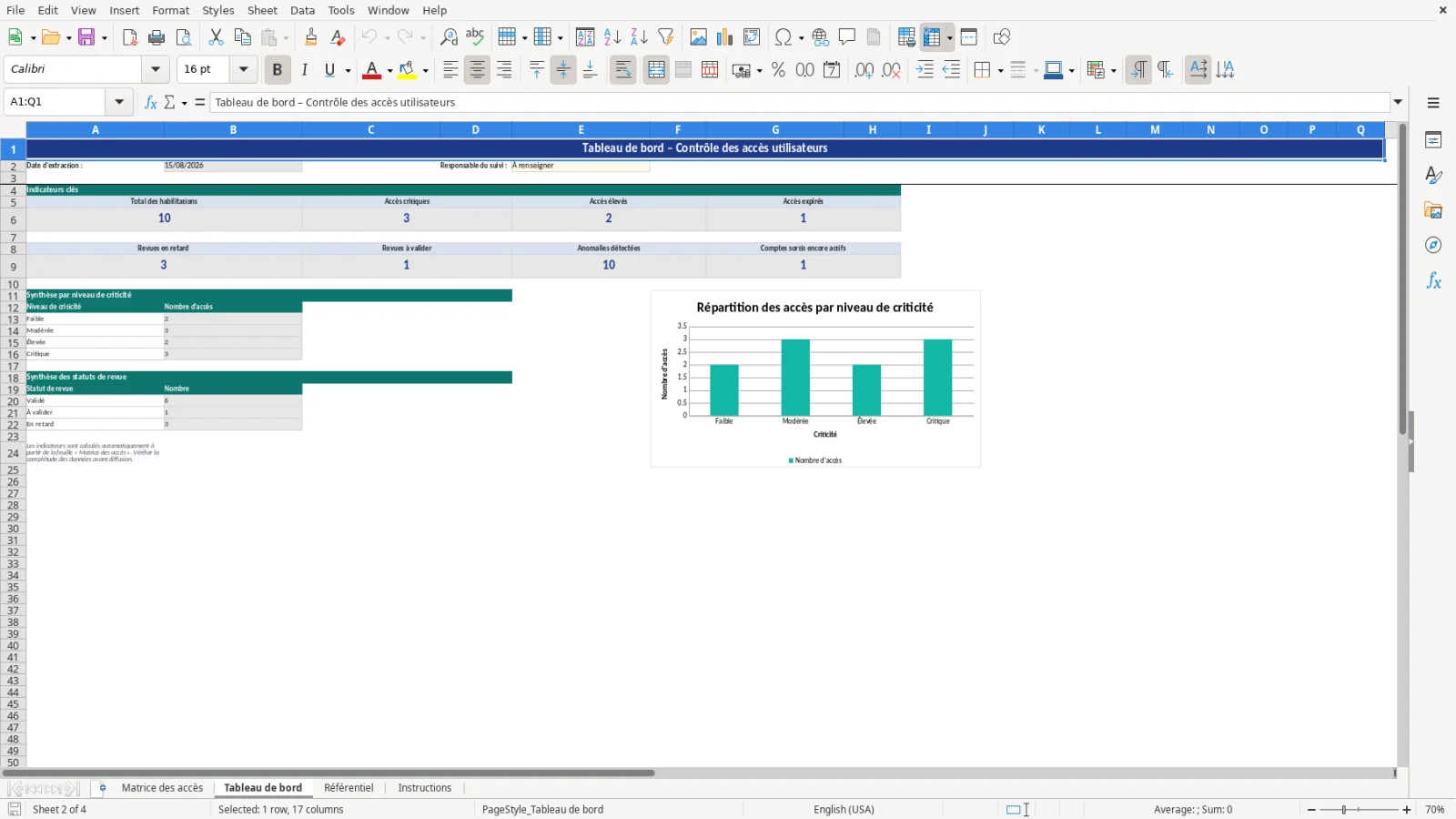Viewport: 1456px width, 819px height.
Task: Toggle Wrap Text button
Action: 623,70
